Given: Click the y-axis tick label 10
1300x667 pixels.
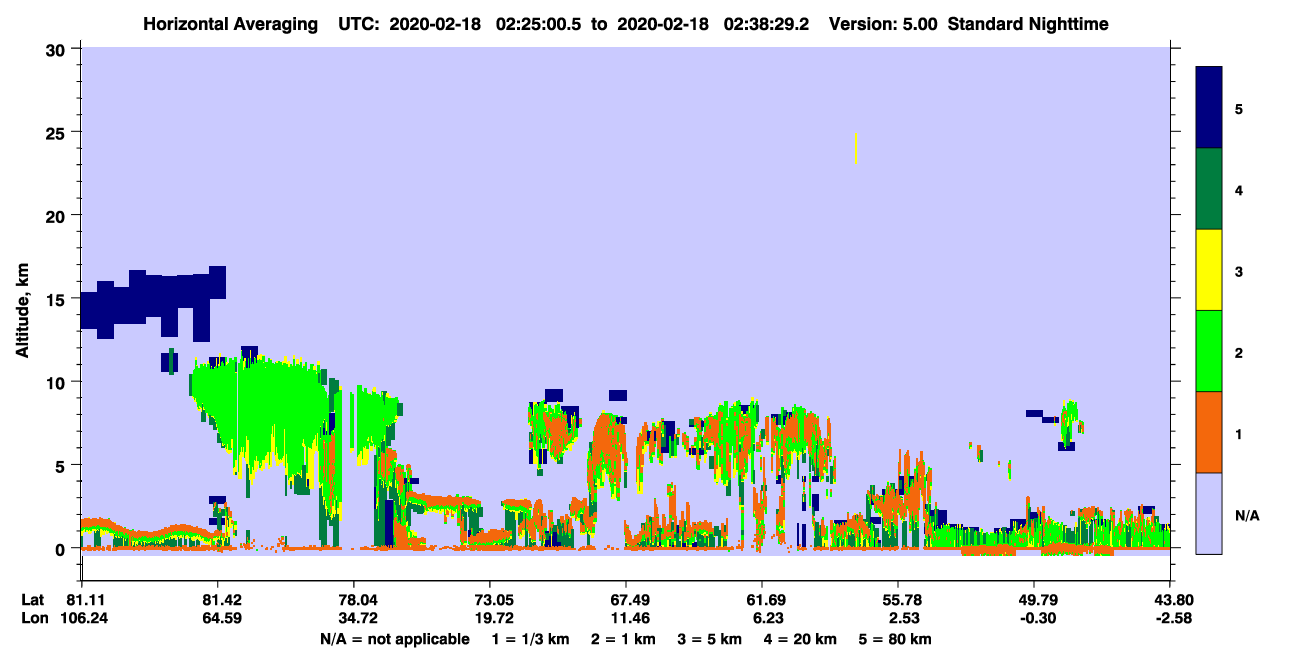Looking at the screenshot, I should pos(58,382).
